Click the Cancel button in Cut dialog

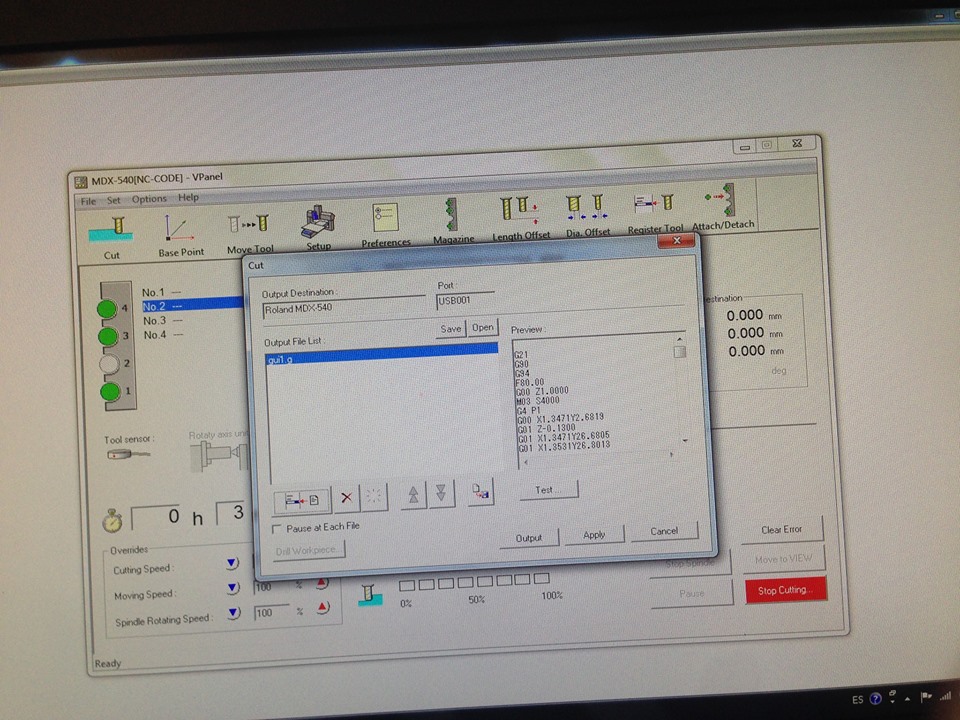tap(664, 531)
